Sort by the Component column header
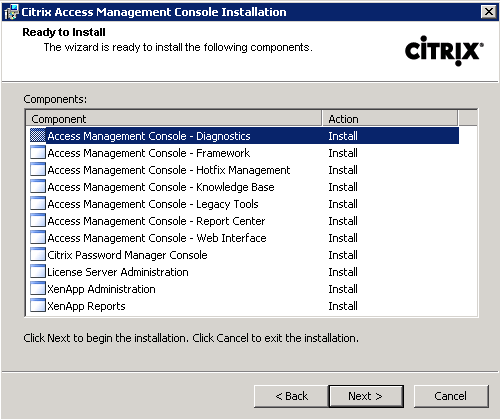 [x=174, y=119]
